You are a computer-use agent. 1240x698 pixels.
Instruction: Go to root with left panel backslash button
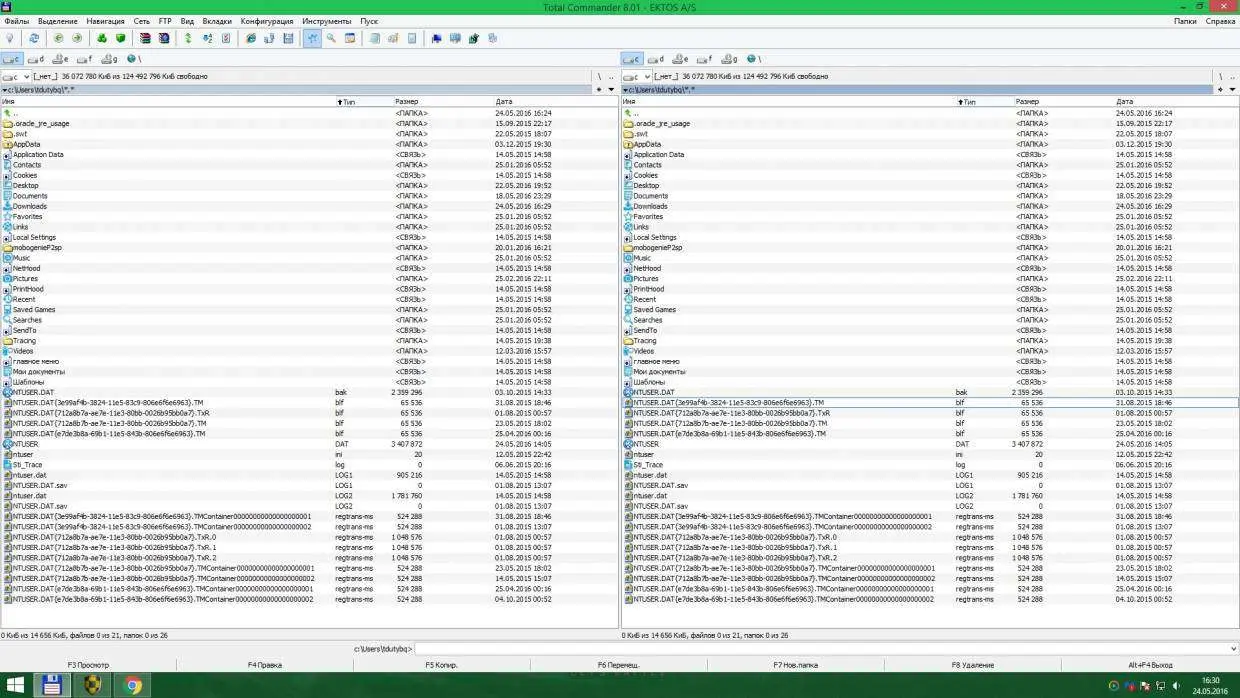599,76
